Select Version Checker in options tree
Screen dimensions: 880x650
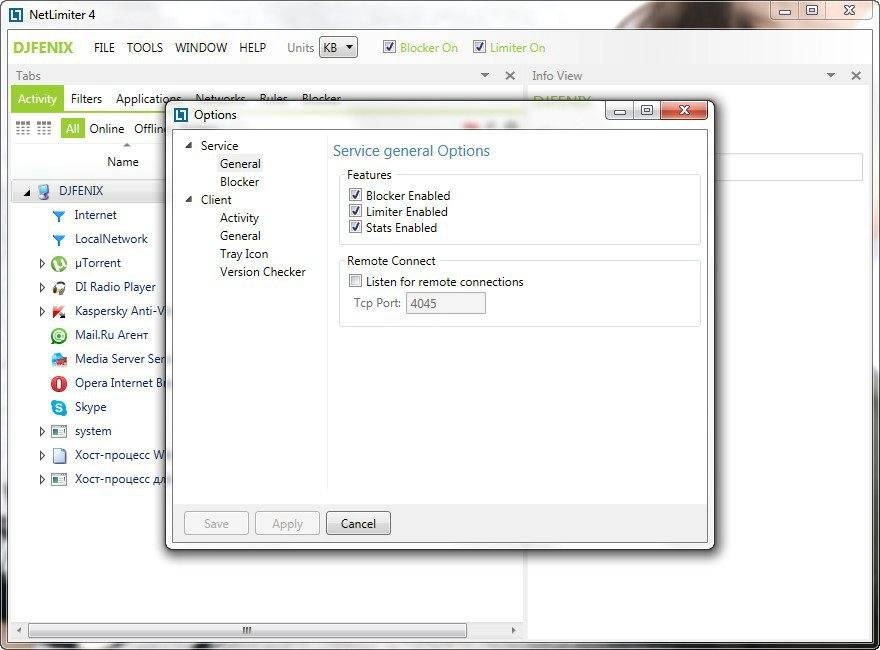pos(263,272)
